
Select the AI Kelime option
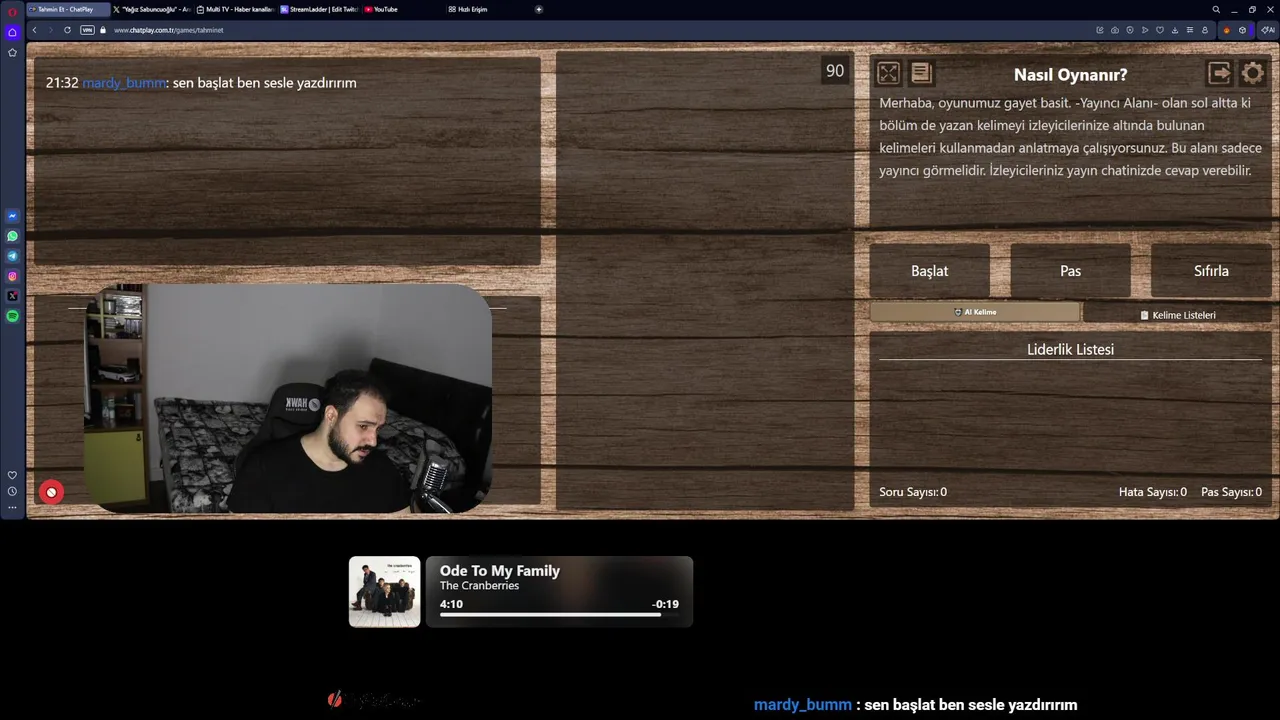[x=975, y=312]
